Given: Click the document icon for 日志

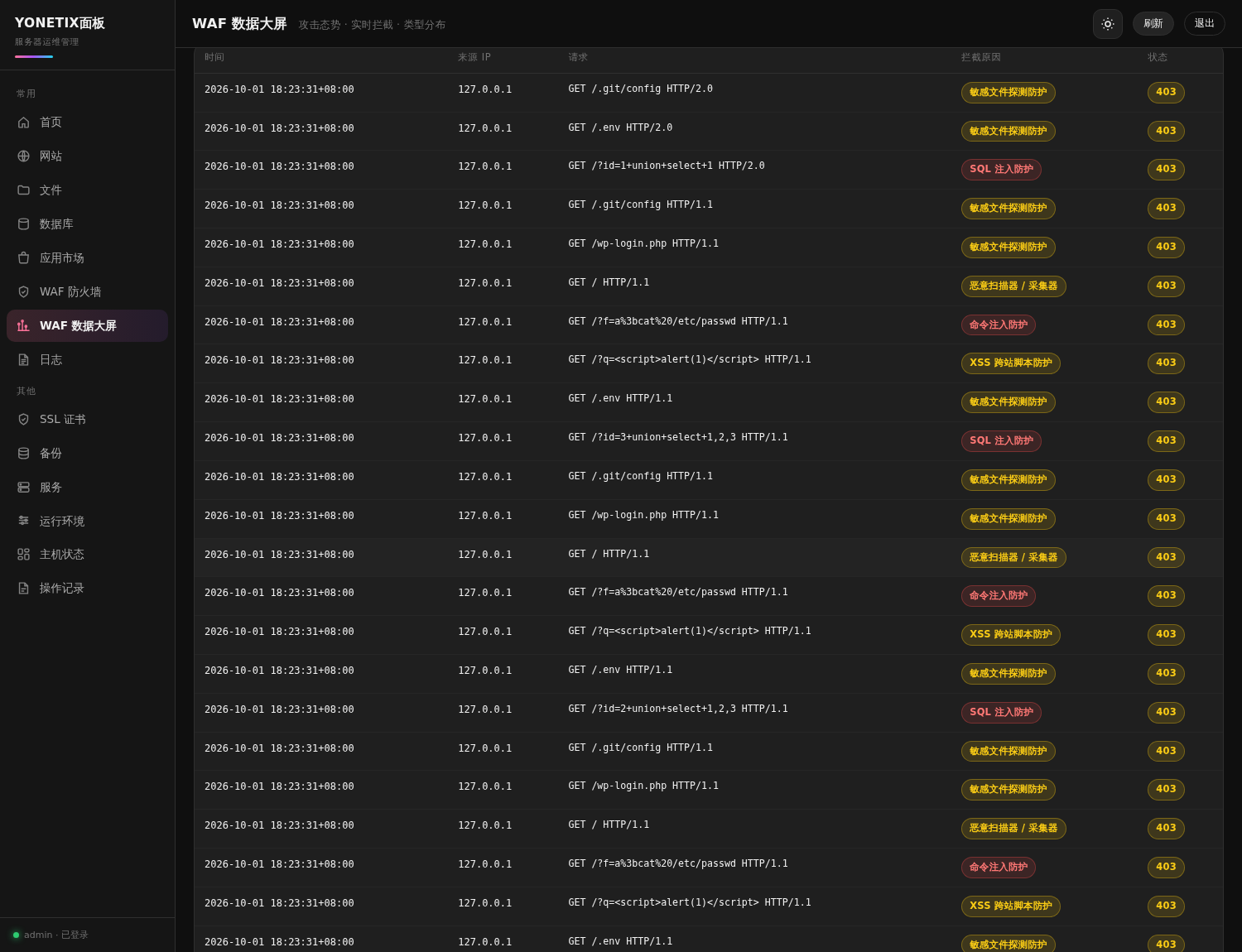Looking at the screenshot, I should [x=23, y=360].
